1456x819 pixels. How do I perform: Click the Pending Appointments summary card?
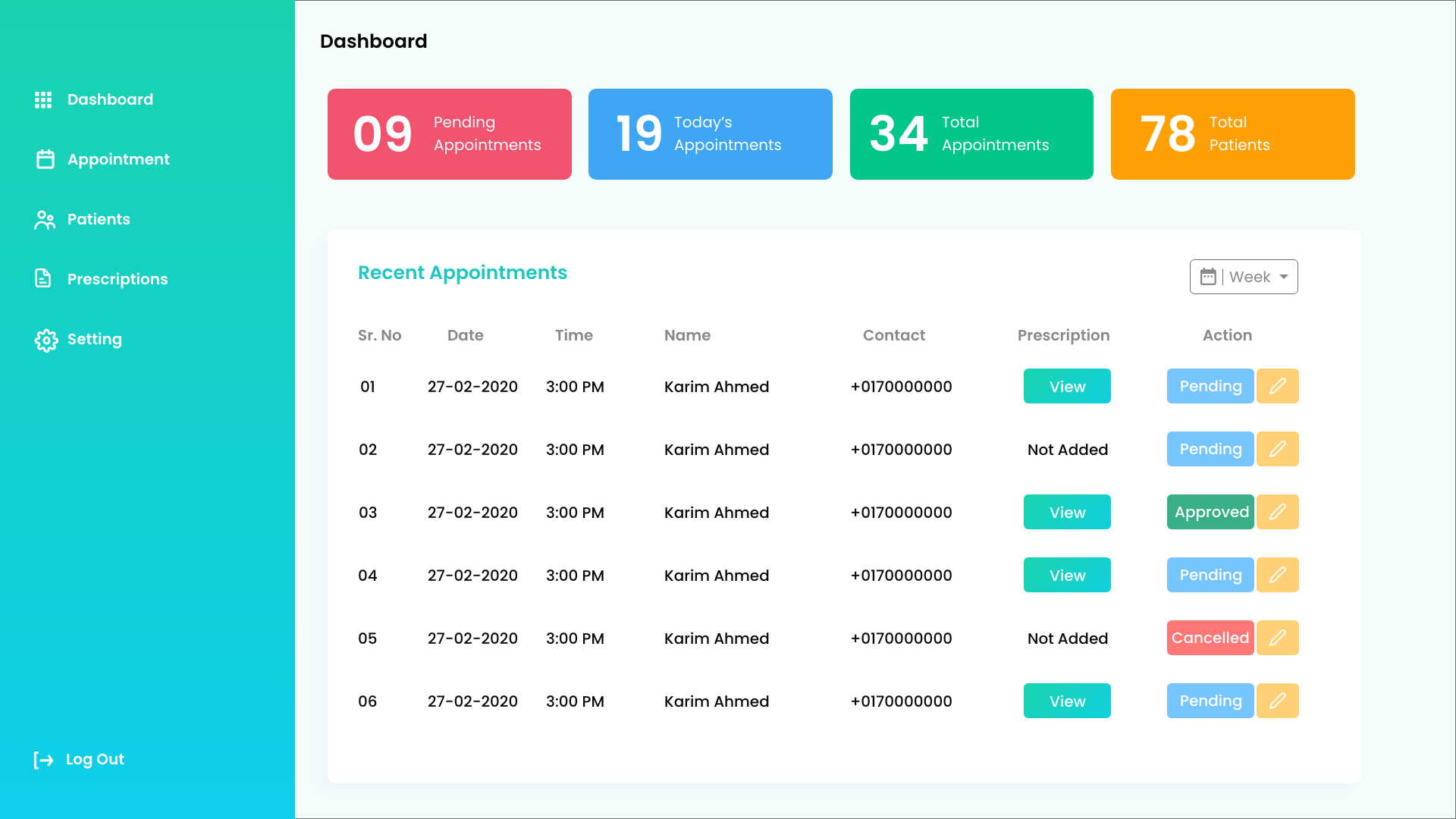[x=449, y=134]
